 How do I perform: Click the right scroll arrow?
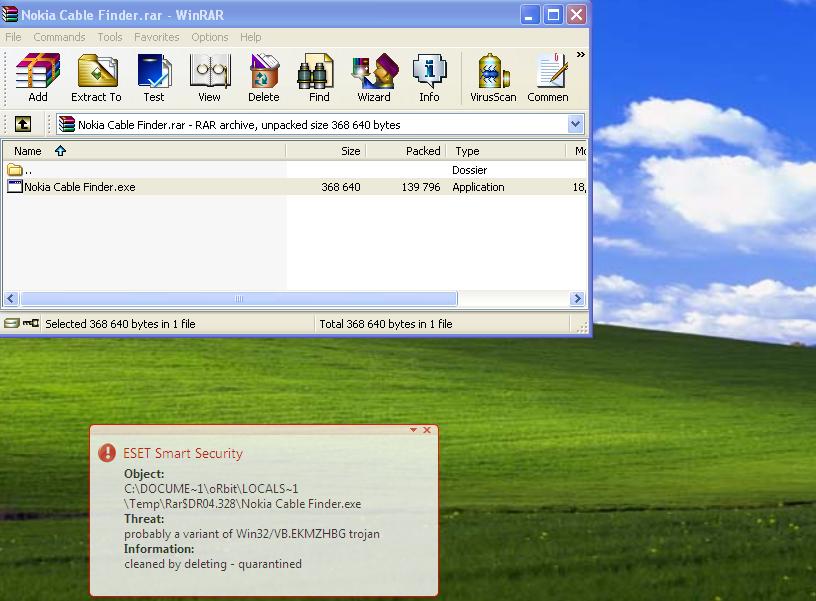click(x=577, y=299)
